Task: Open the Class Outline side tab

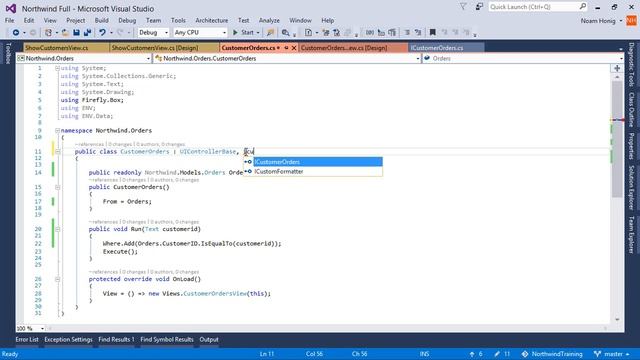Action: (x=631, y=109)
